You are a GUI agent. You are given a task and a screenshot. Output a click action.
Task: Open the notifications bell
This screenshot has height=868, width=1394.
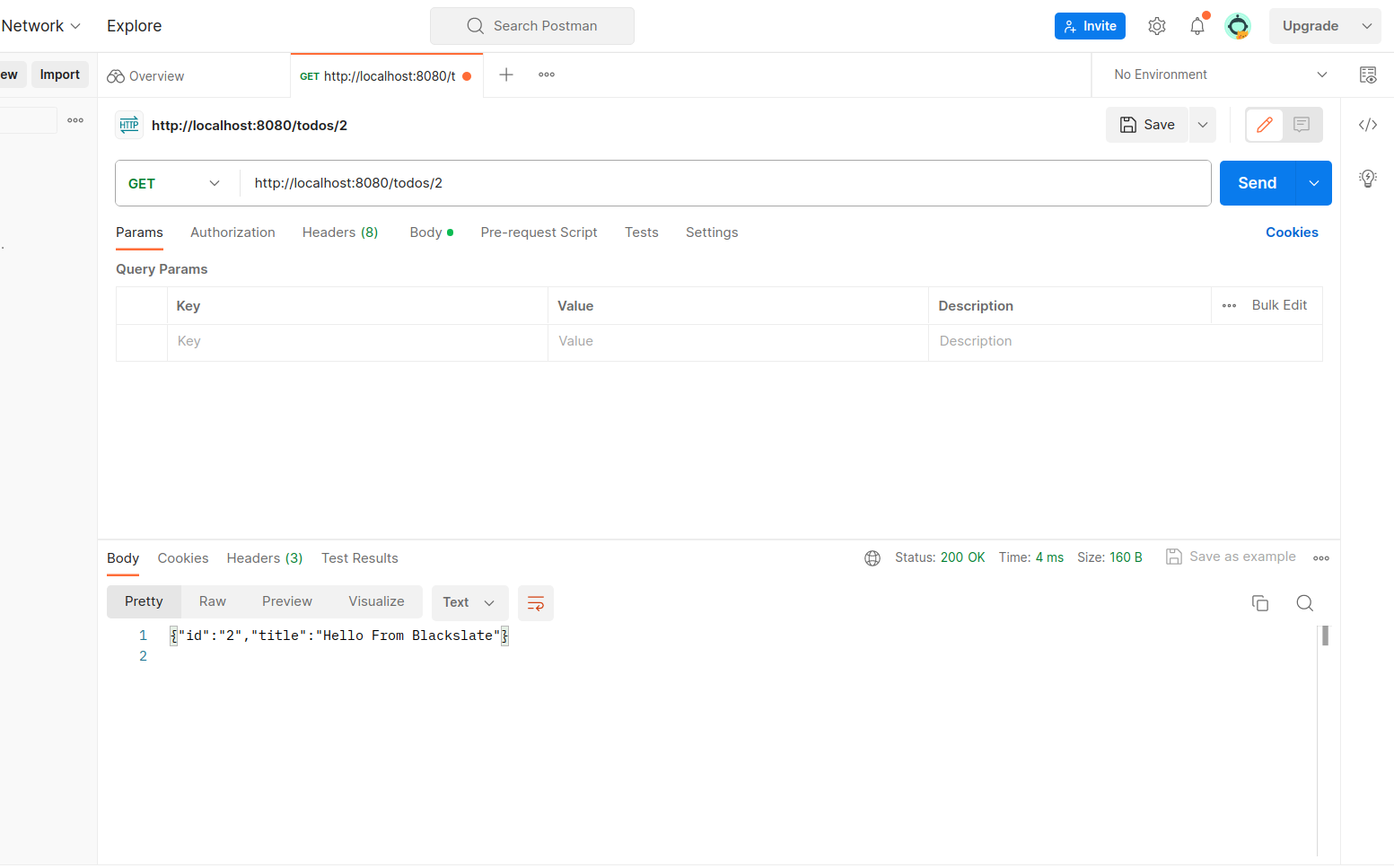pyautogui.click(x=1197, y=26)
